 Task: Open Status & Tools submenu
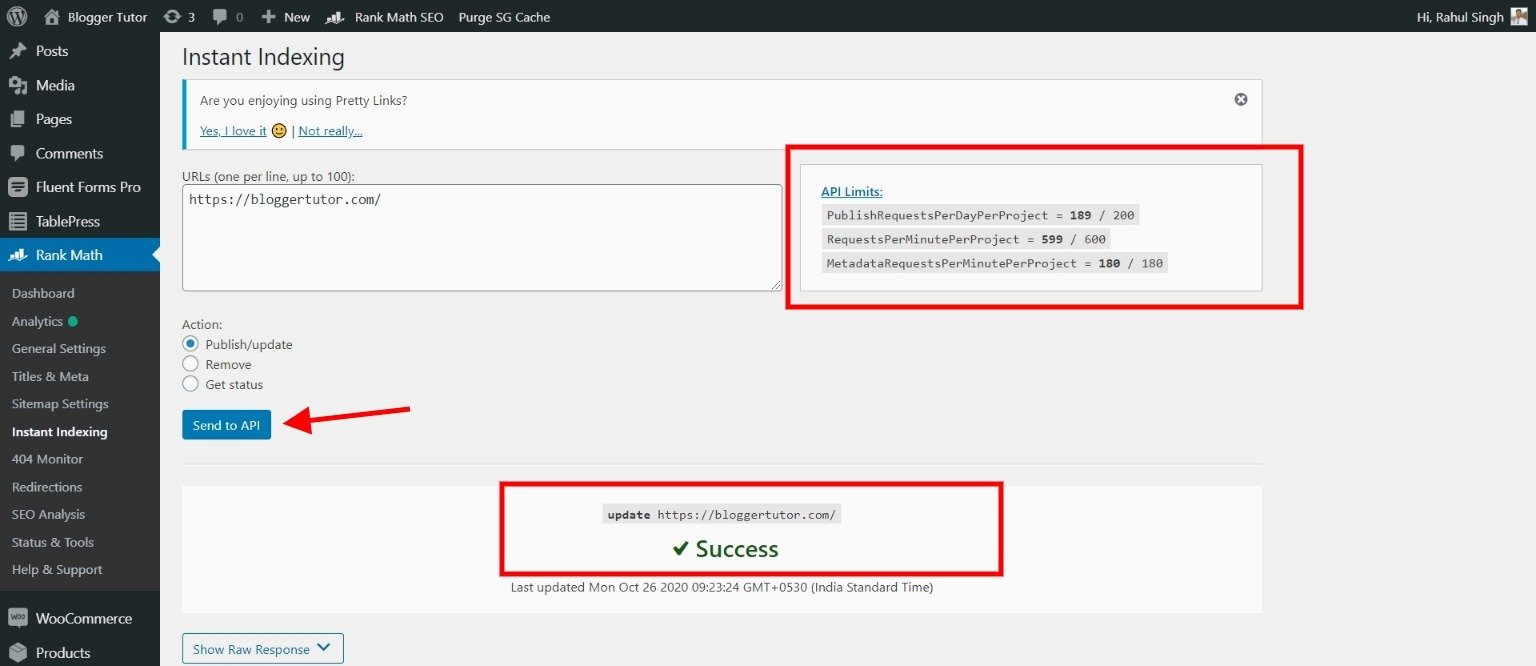pos(53,542)
